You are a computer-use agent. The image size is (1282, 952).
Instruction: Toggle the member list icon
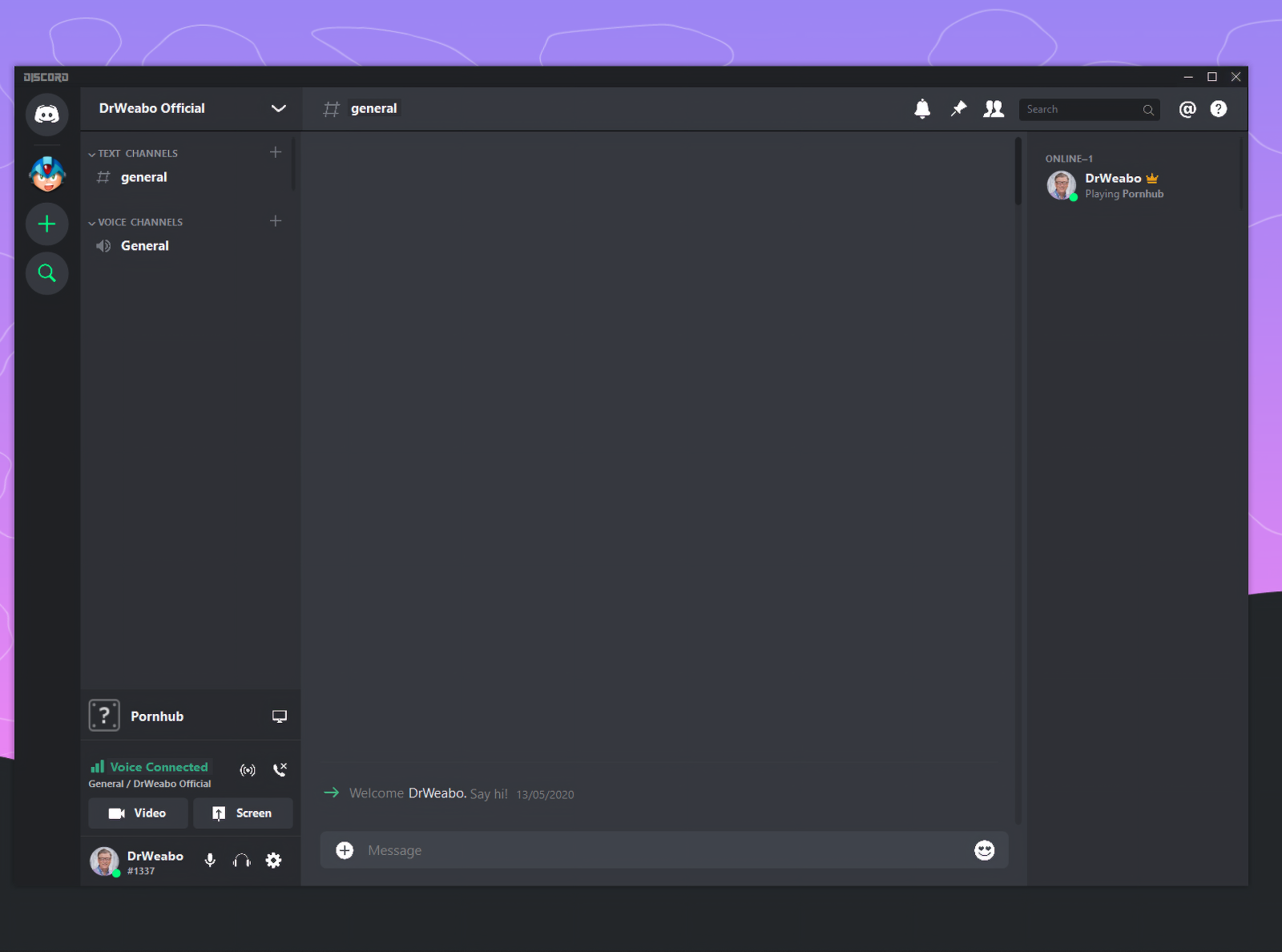pos(994,109)
